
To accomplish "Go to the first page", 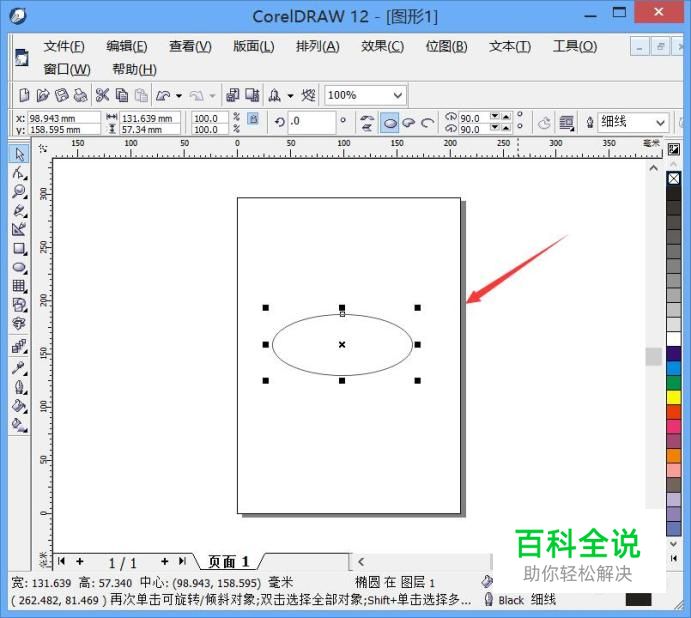I will pyautogui.click(x=61, y=561).
